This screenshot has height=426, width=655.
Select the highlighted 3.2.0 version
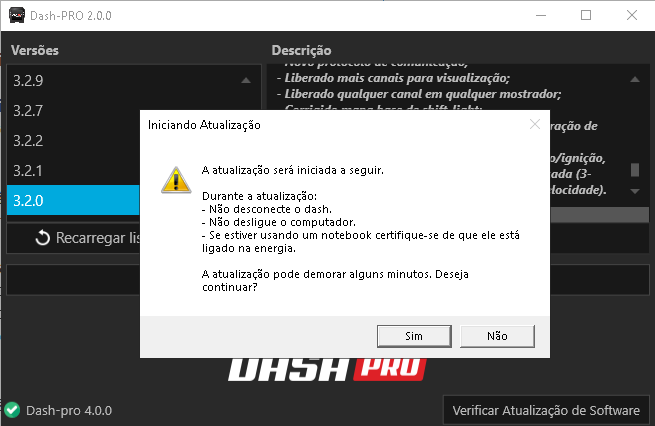[x=73, y=200]
